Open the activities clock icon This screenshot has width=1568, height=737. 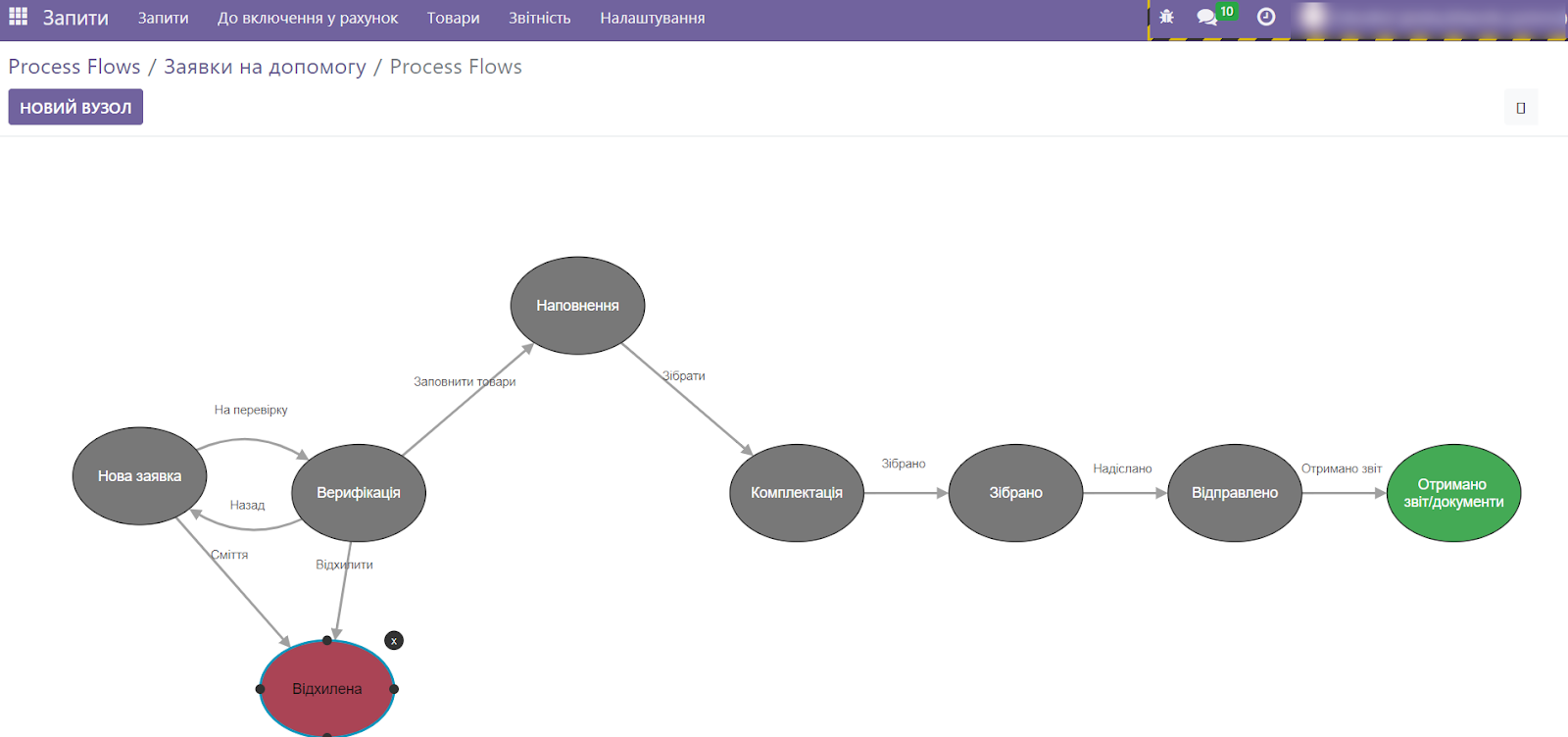pos(1266,17)
